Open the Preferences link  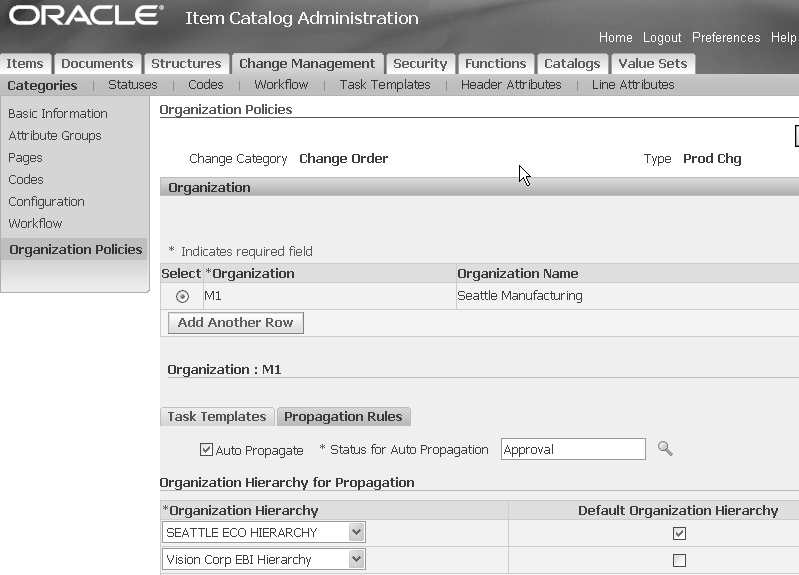pos(726,38)
